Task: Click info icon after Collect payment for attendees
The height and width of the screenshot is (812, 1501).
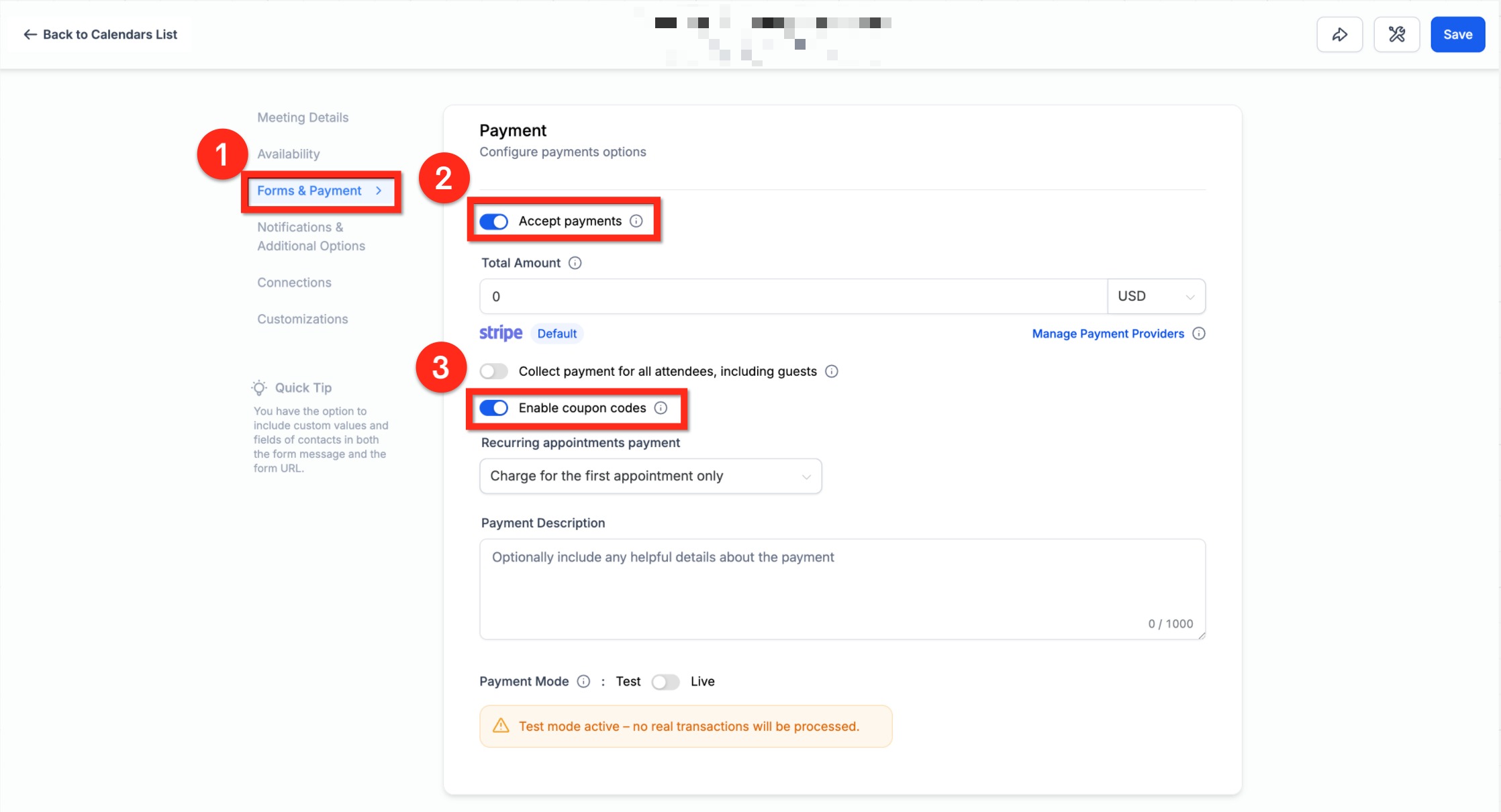Action: (832, 372)
